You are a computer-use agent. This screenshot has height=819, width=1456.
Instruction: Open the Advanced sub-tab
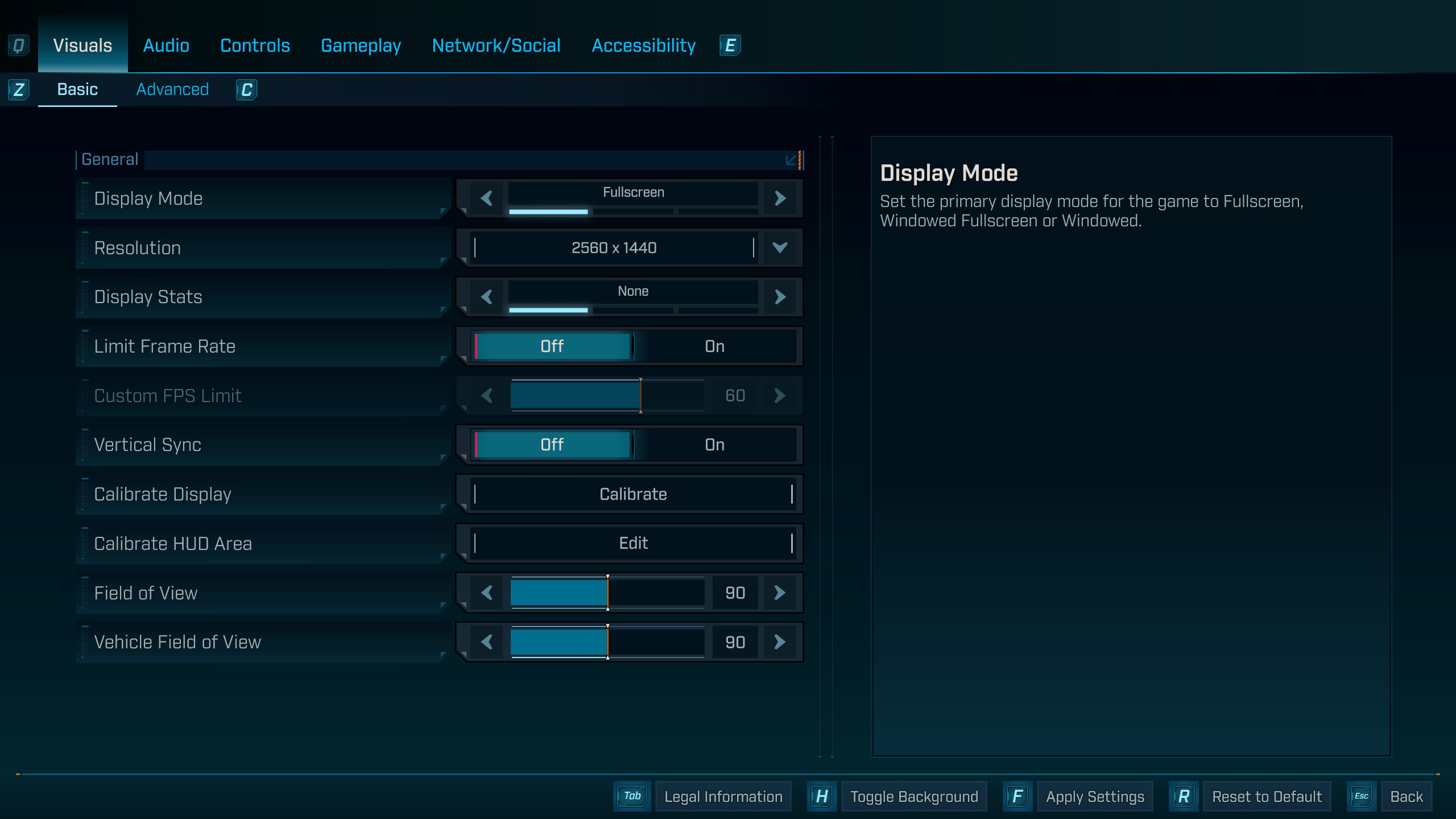tap(172, 90)
